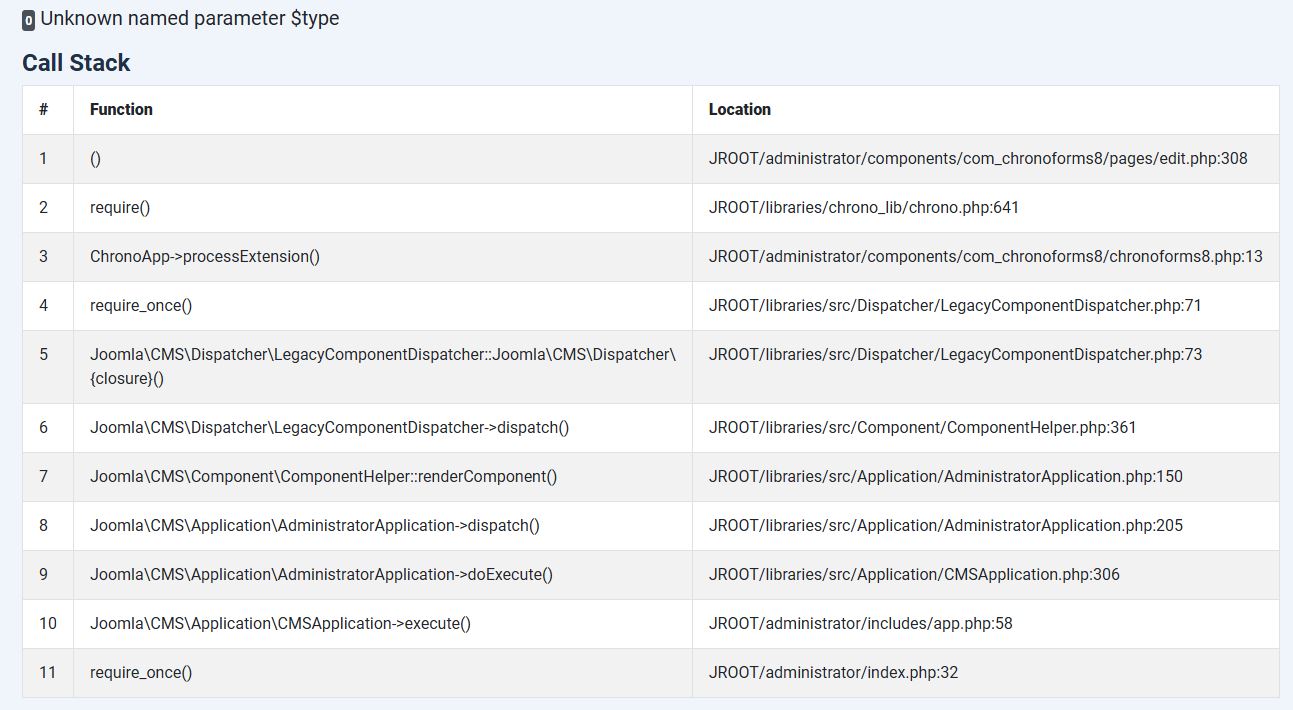Select the chronoforms8.php:13 location cell
Screen dimensions: 1293x710
(985, 256)
